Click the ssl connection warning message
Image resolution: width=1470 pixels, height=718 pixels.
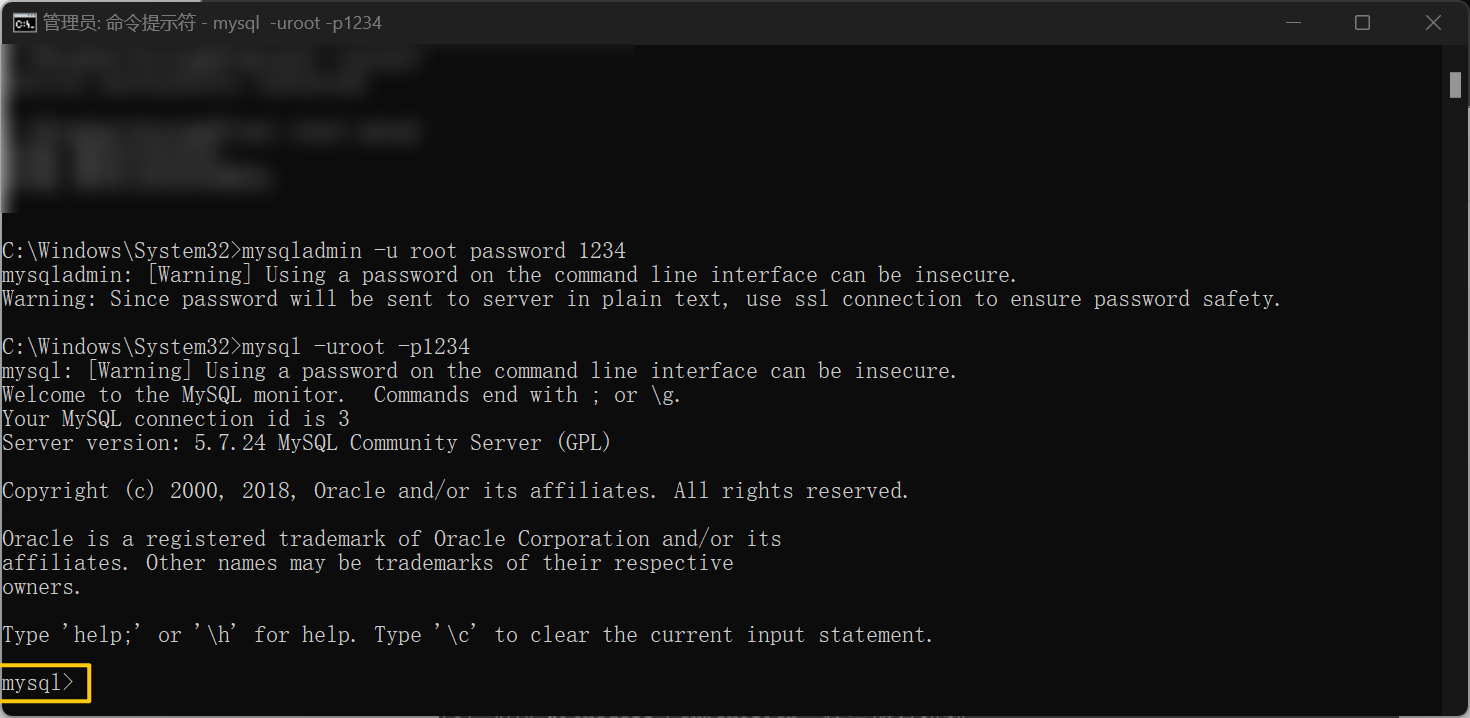tap(640, 298)
